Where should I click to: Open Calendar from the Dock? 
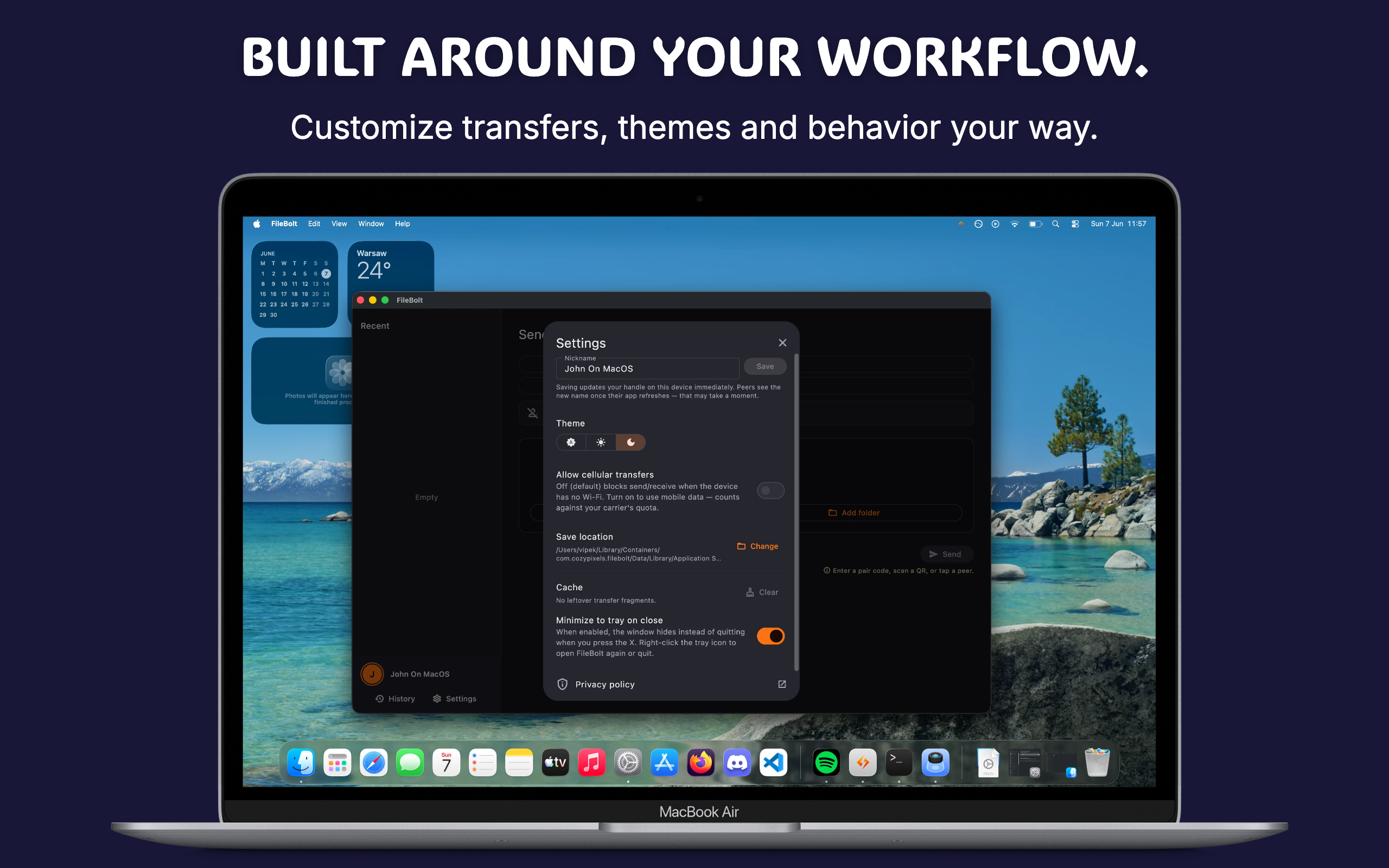[447, 762]
